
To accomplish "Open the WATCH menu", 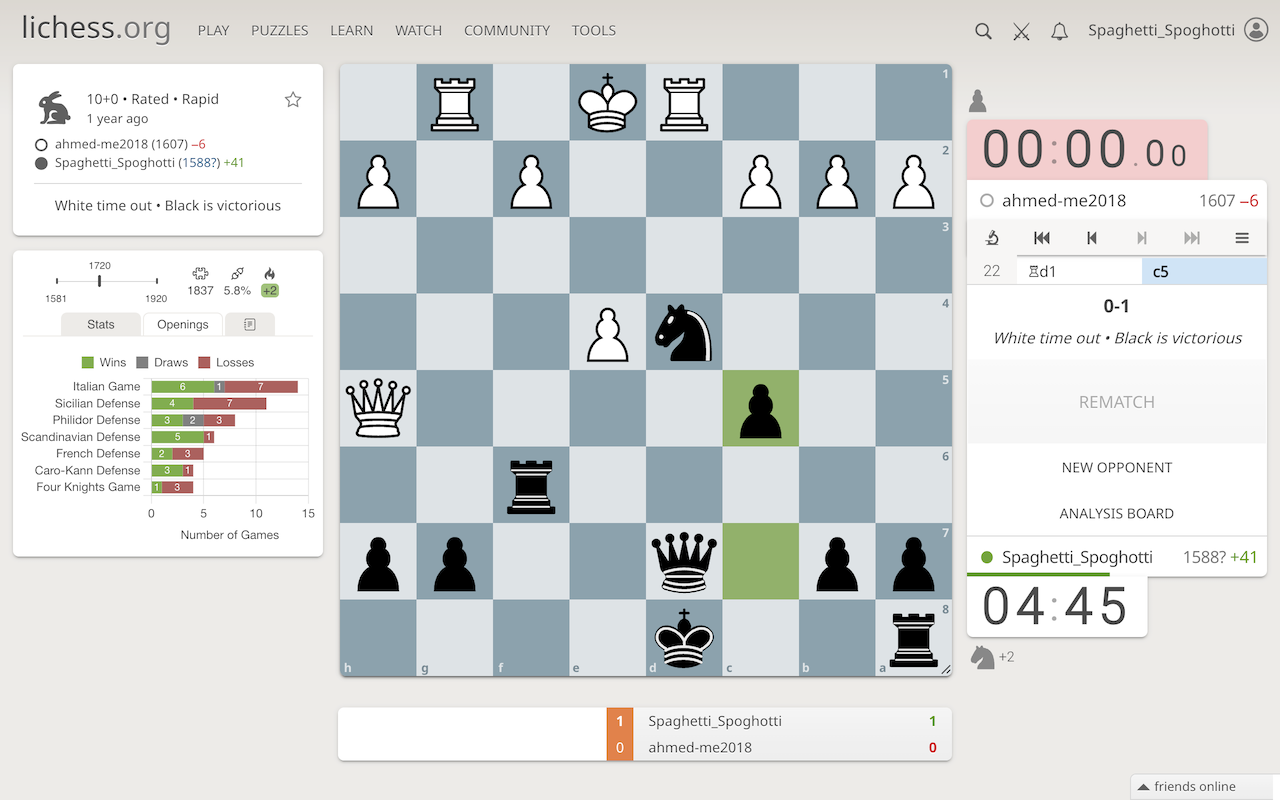I will tap(419, 30).
